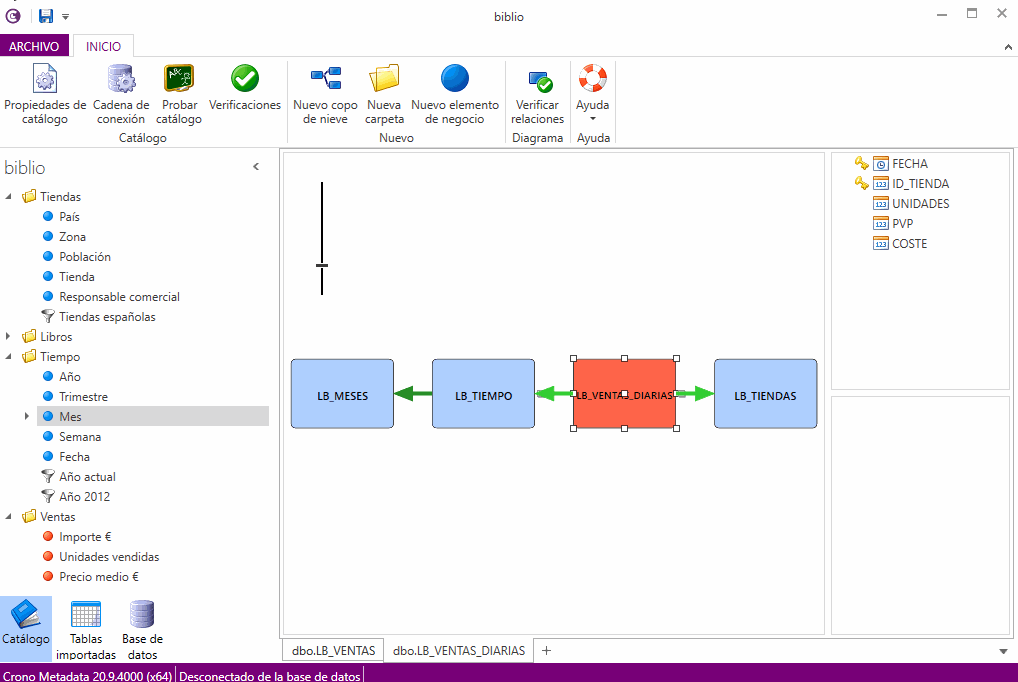Viewport: 1018px width, 682px height.
Task: Switch to the dbo.LB_VENTAS tab
Action: (x=333, y=650)
